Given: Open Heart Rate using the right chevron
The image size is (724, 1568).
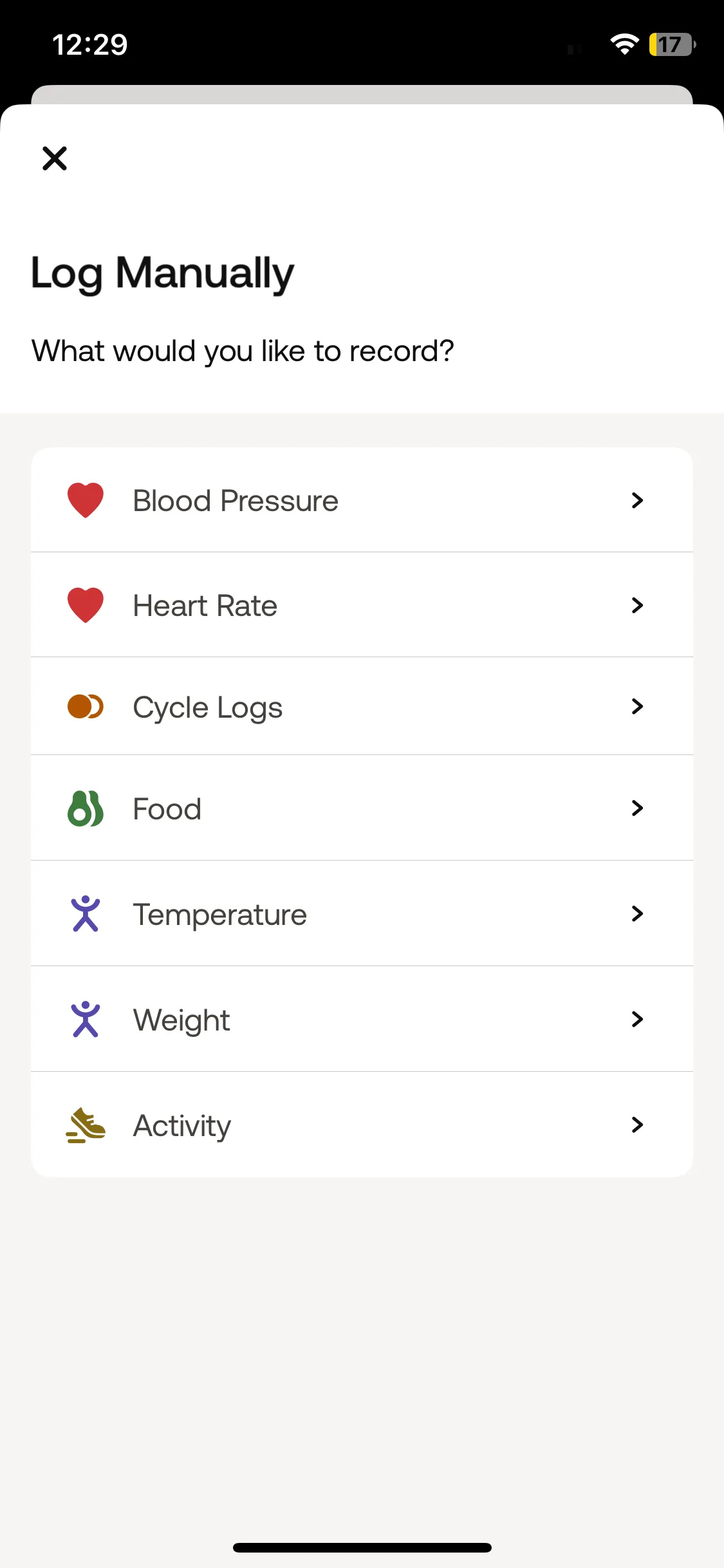Looking at the screenshot, I should (637, 605).
